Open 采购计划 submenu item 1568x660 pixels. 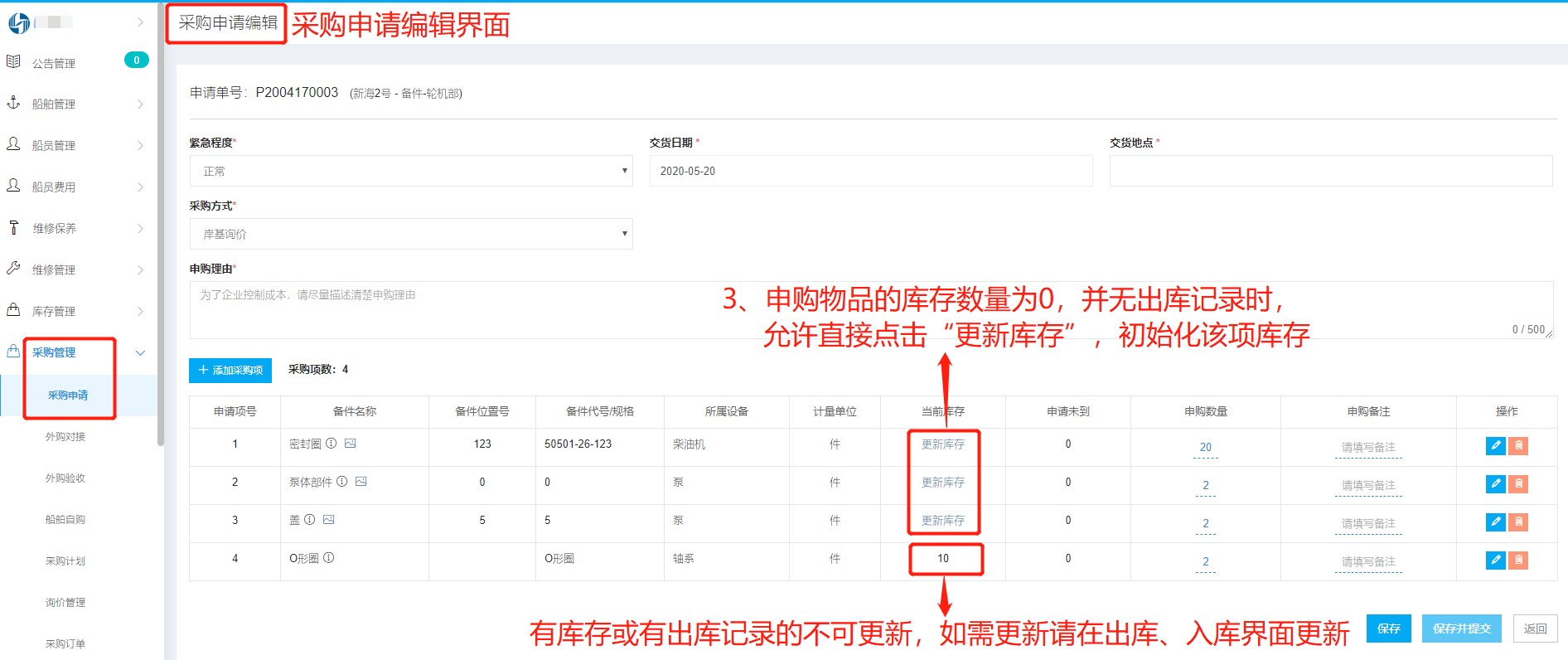point(65,561)
